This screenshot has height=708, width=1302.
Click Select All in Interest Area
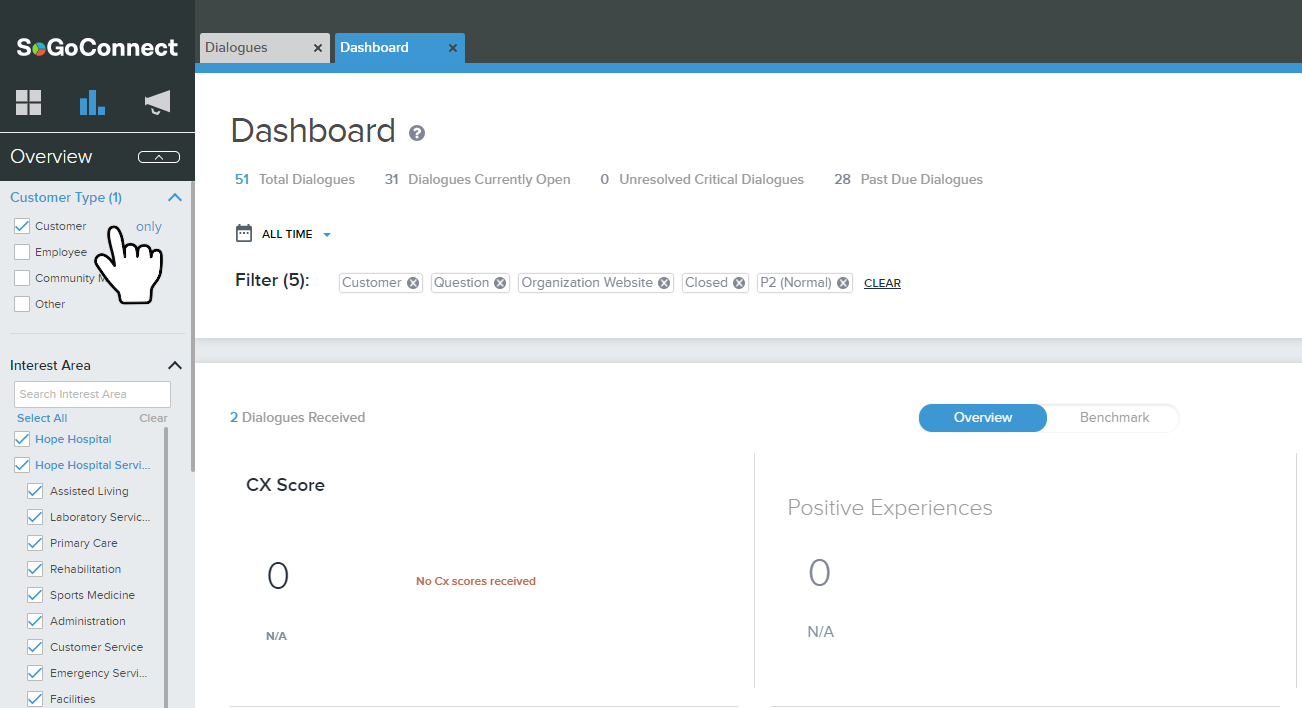(x=42, y=418)
